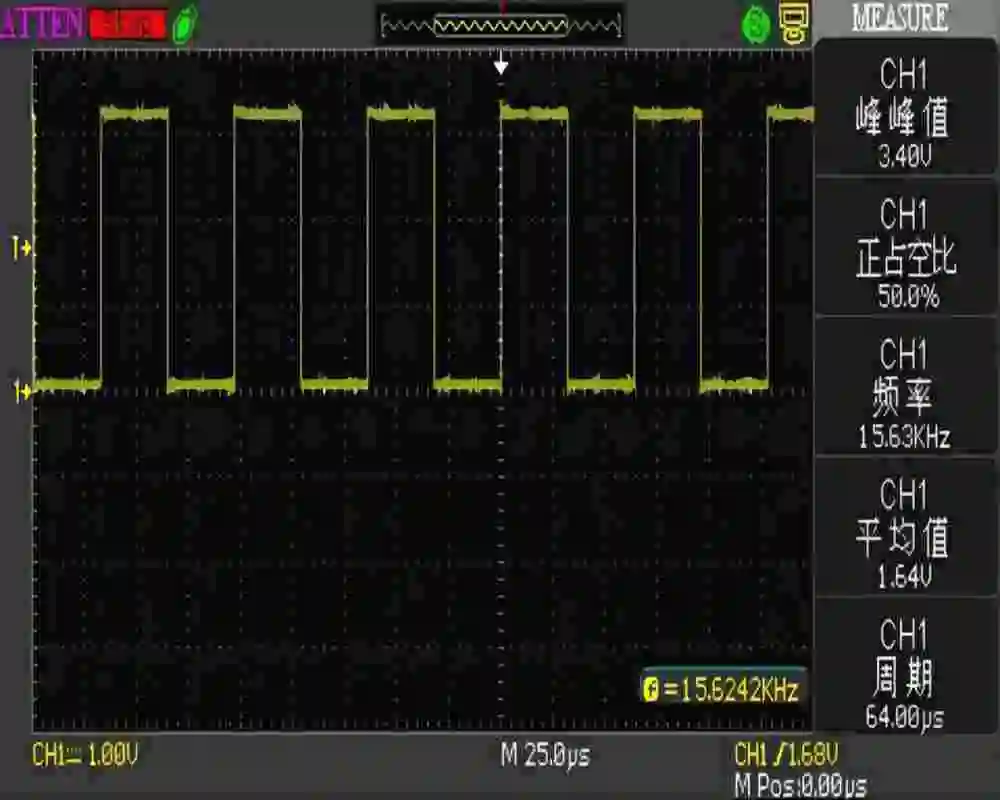1000x800 pixels.
Task: Click the CH1 1.68V trigger level readout
Action: (x=786, y=755)
